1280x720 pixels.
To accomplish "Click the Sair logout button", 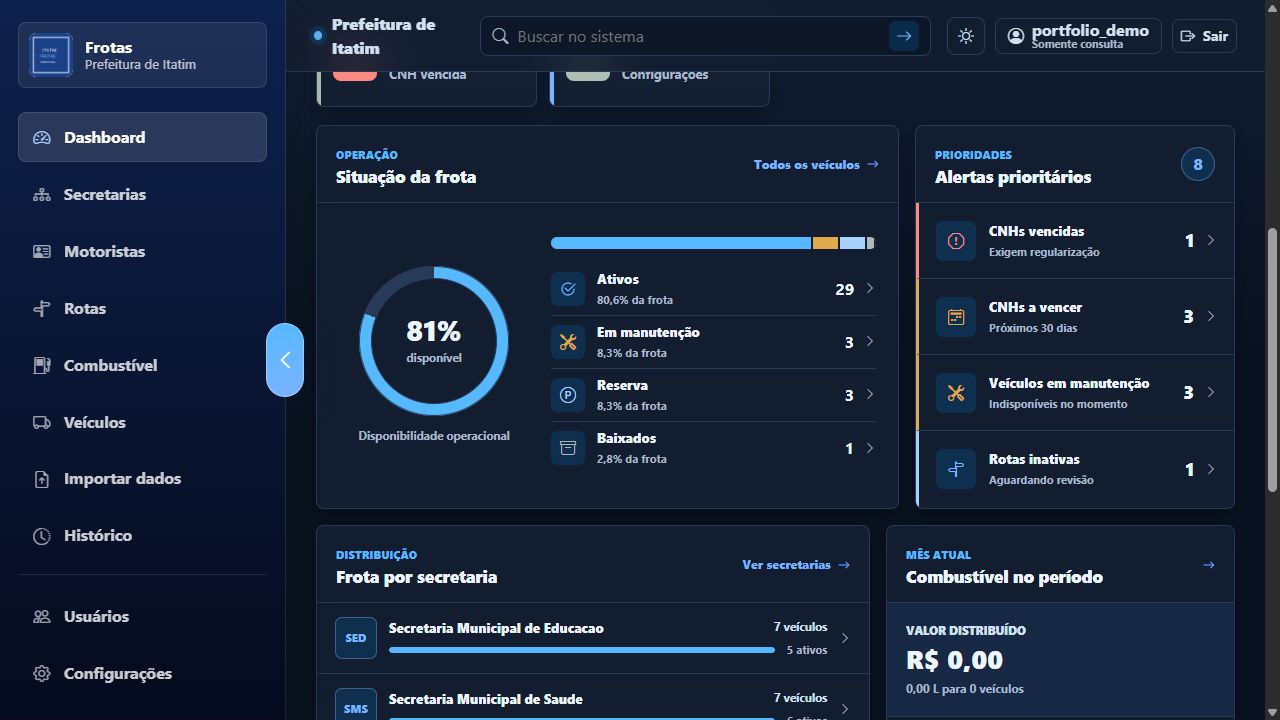I will [1204, 36].
